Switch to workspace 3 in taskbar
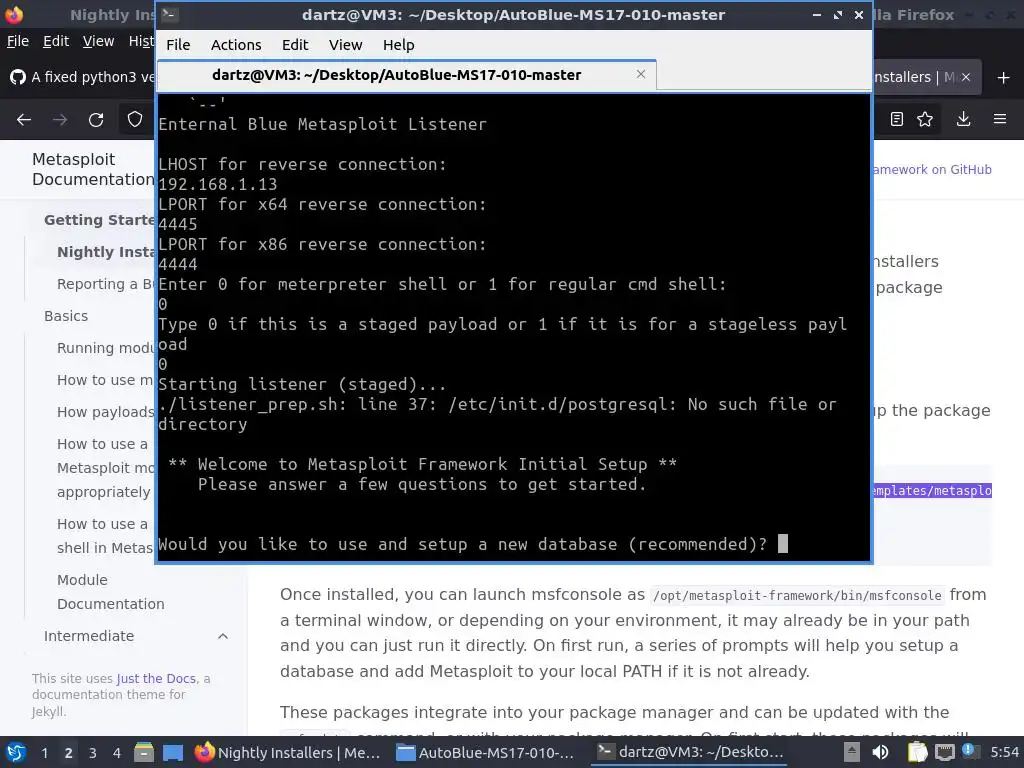This screenshot has height=768, width=1024. (93, 753)
